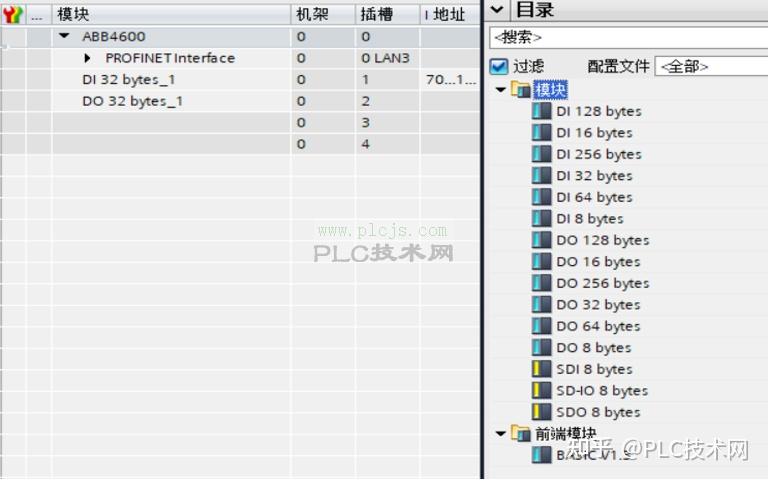
Task: Select the 前端模块 folder label
Action: 566,433
